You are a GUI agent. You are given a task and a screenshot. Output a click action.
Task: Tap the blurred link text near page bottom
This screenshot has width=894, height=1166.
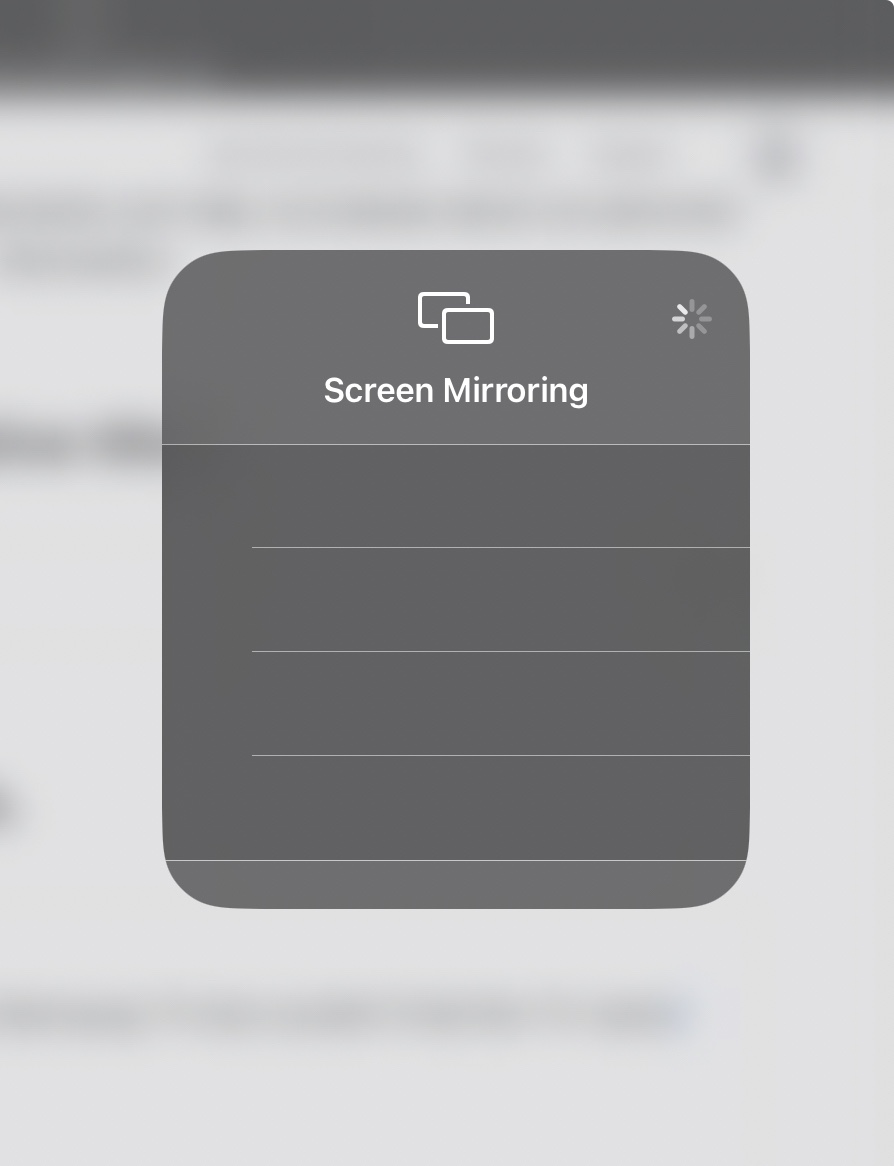coord(640,1017)
